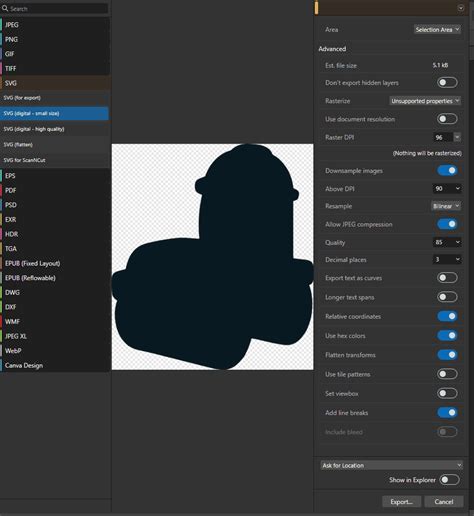Click the search magnifier icon
This screenshot has width=474, height=516.
point(5,8)
